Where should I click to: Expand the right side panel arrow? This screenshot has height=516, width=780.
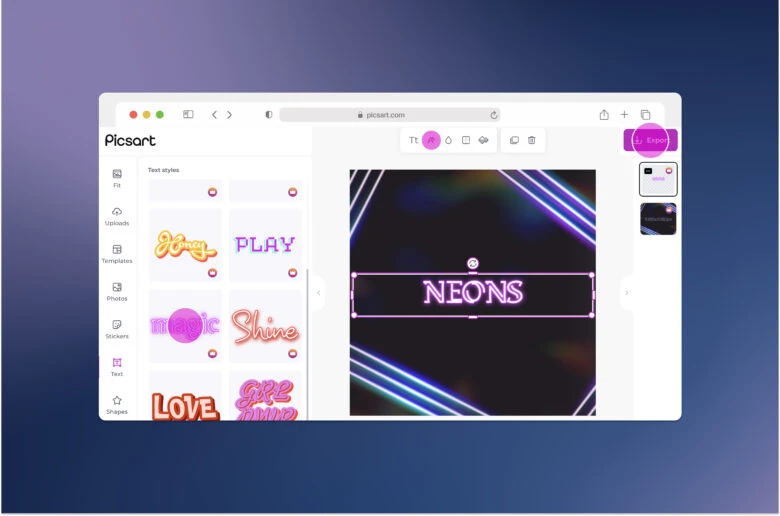coord(626,293)
